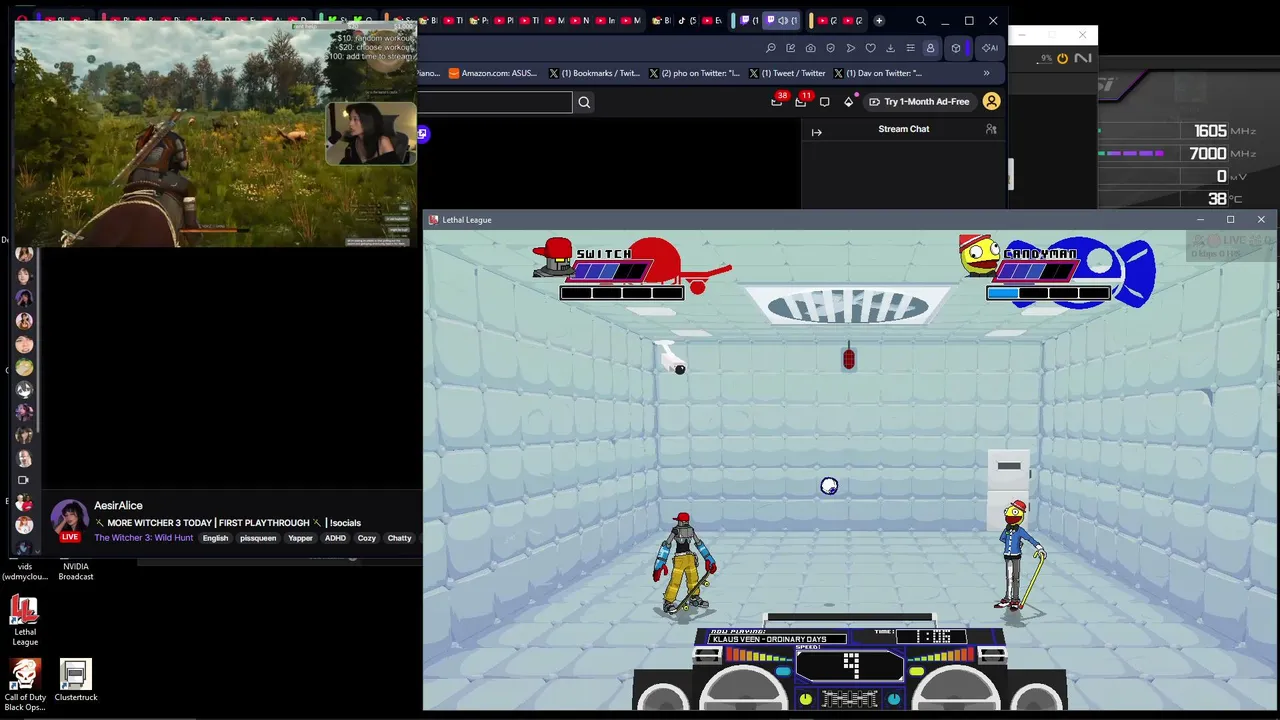Image resolution: width=1280 pixels, height=720 pixels.
Task: Open the browser easy setup lines icon
Action: [910, 48]
